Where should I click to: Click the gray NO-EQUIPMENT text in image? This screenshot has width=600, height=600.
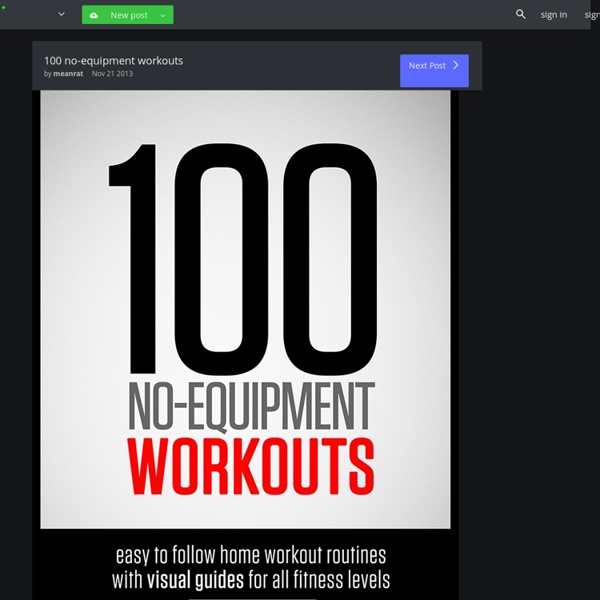pos(250,407)
